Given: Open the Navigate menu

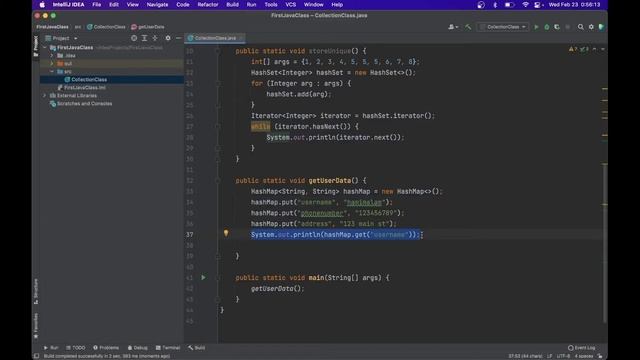Looking at the screenshot, I should (157, 4).
